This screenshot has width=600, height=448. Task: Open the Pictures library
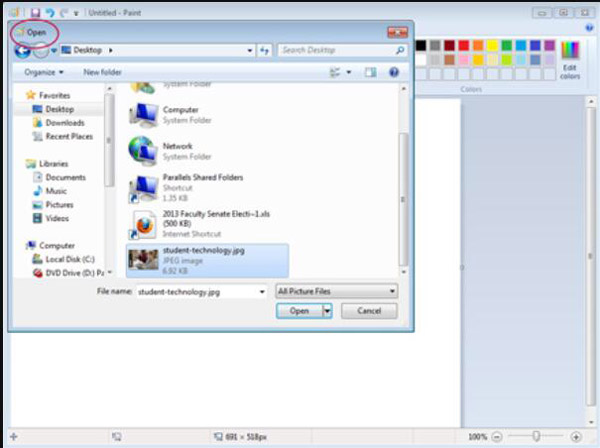(59, 205)
